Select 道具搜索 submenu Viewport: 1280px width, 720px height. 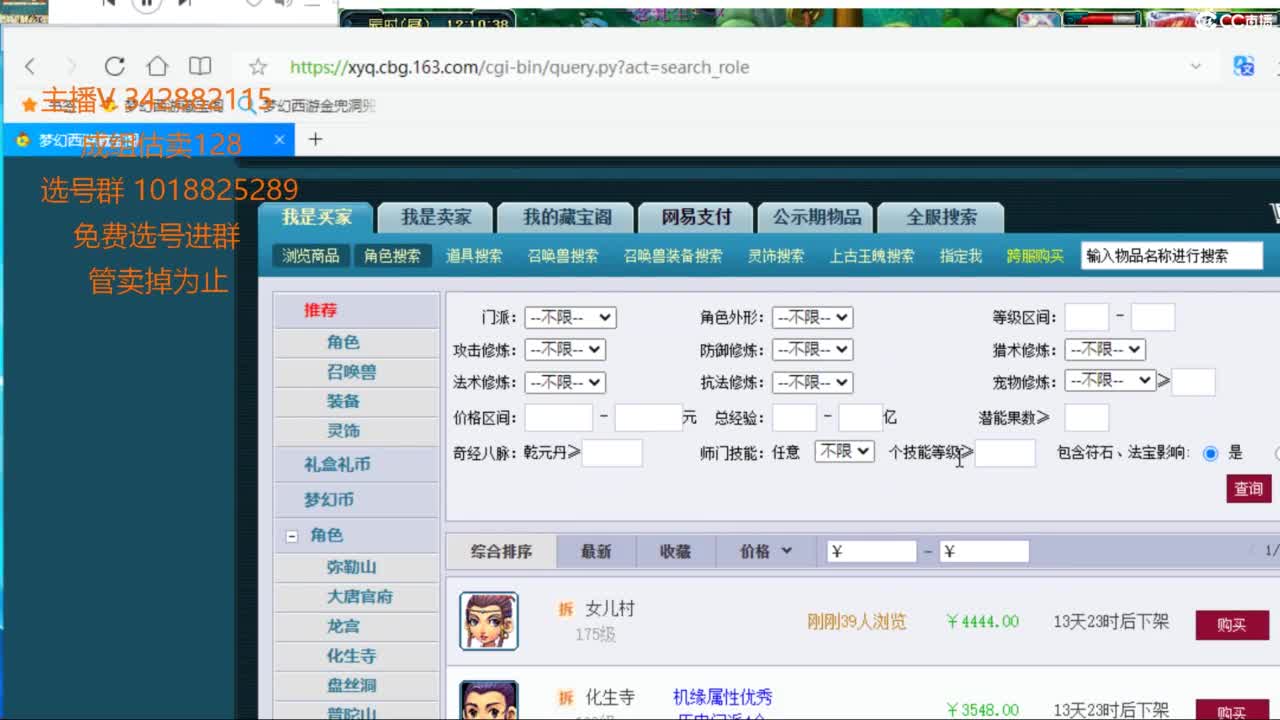(474, 256)
